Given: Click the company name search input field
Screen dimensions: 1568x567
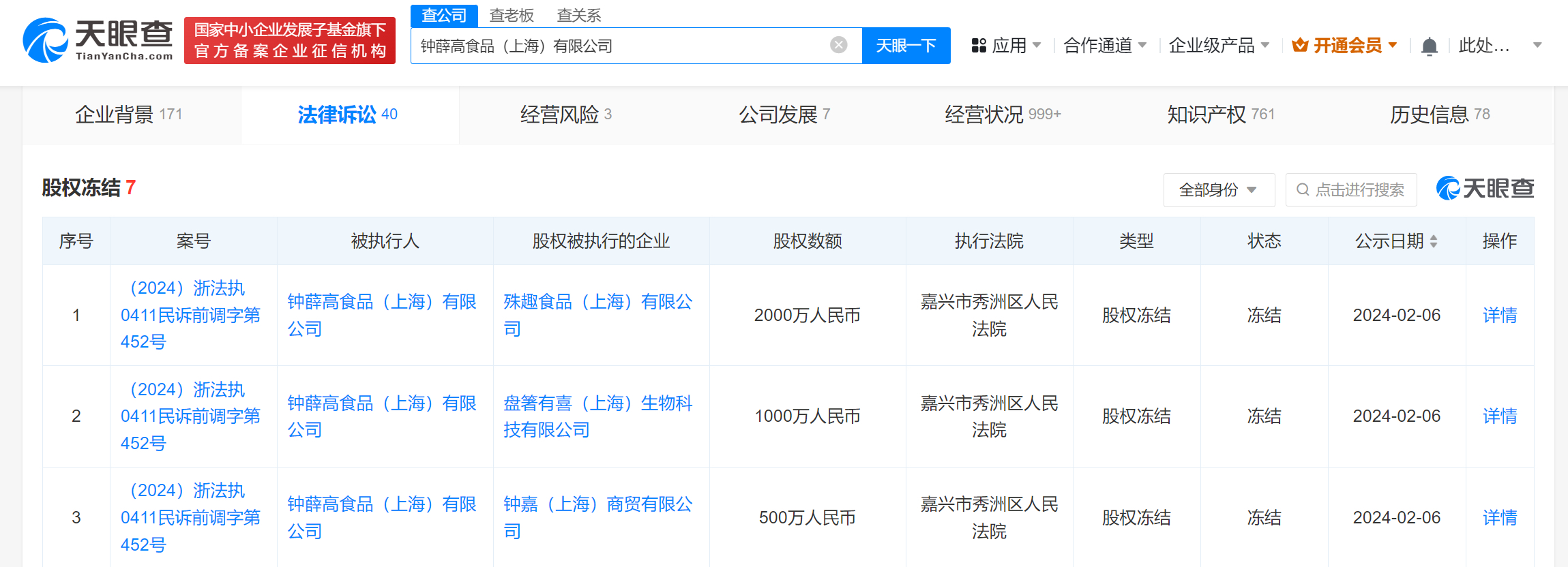Looking at the screenshot, I should pos(621,46).
